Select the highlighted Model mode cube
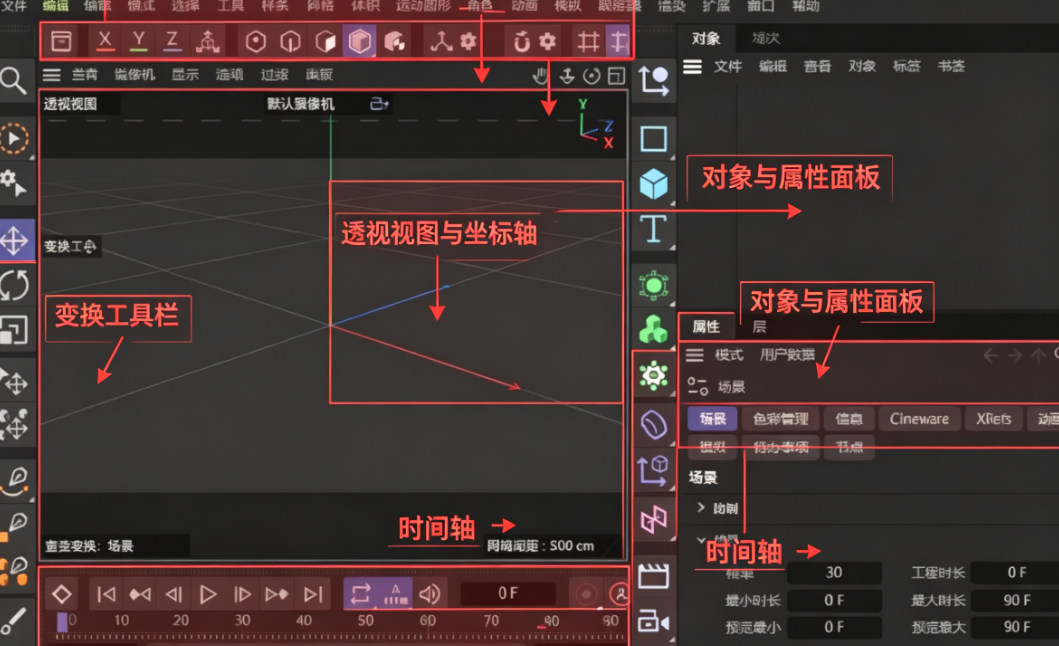Image resolution: width=1059 pixels, height=646 pixels. 359,42
